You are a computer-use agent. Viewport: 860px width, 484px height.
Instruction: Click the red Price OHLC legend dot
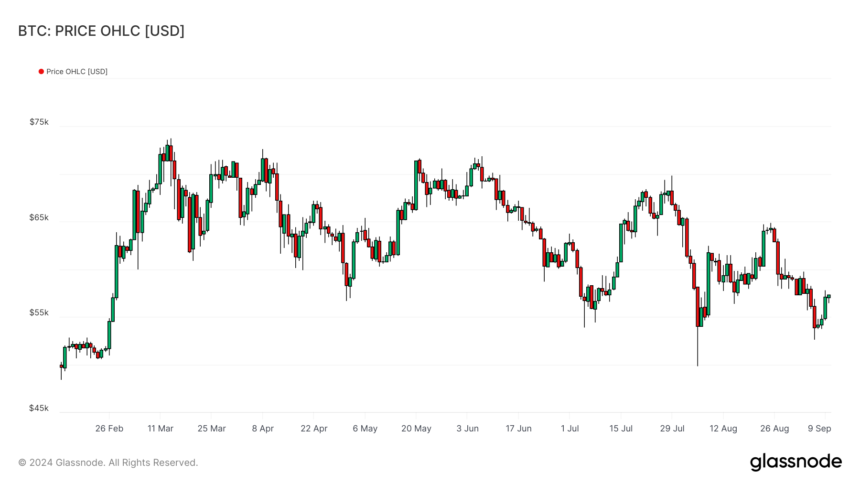[x=41, y=71]
